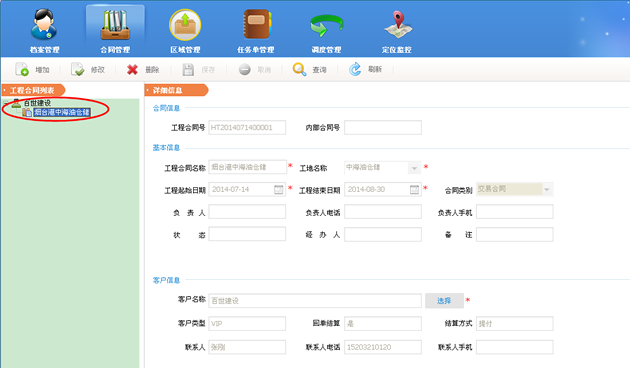Click the 选择 button beside 客户名称

[x=444, y=301]
